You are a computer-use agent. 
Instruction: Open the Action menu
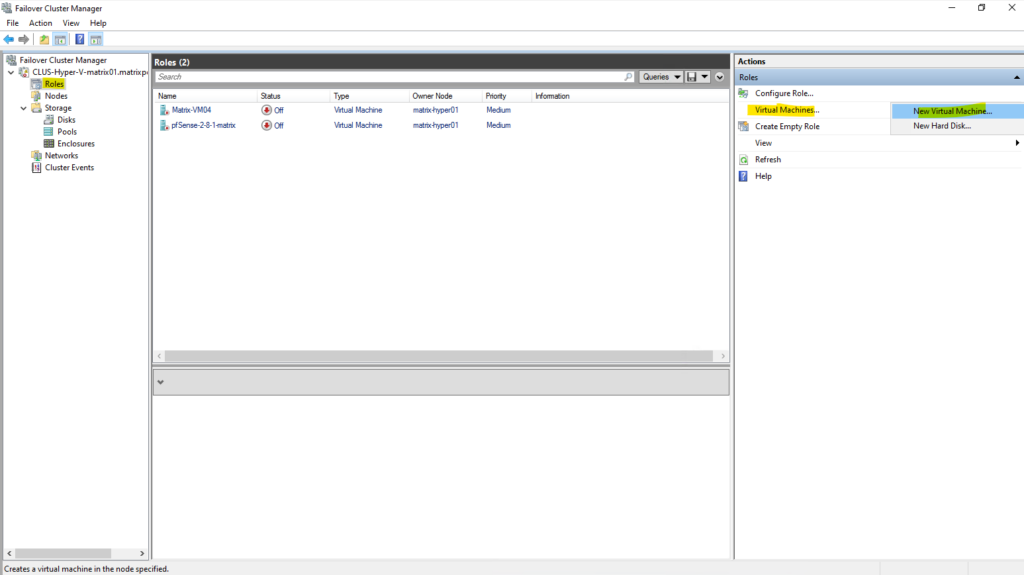coord(40,23)
